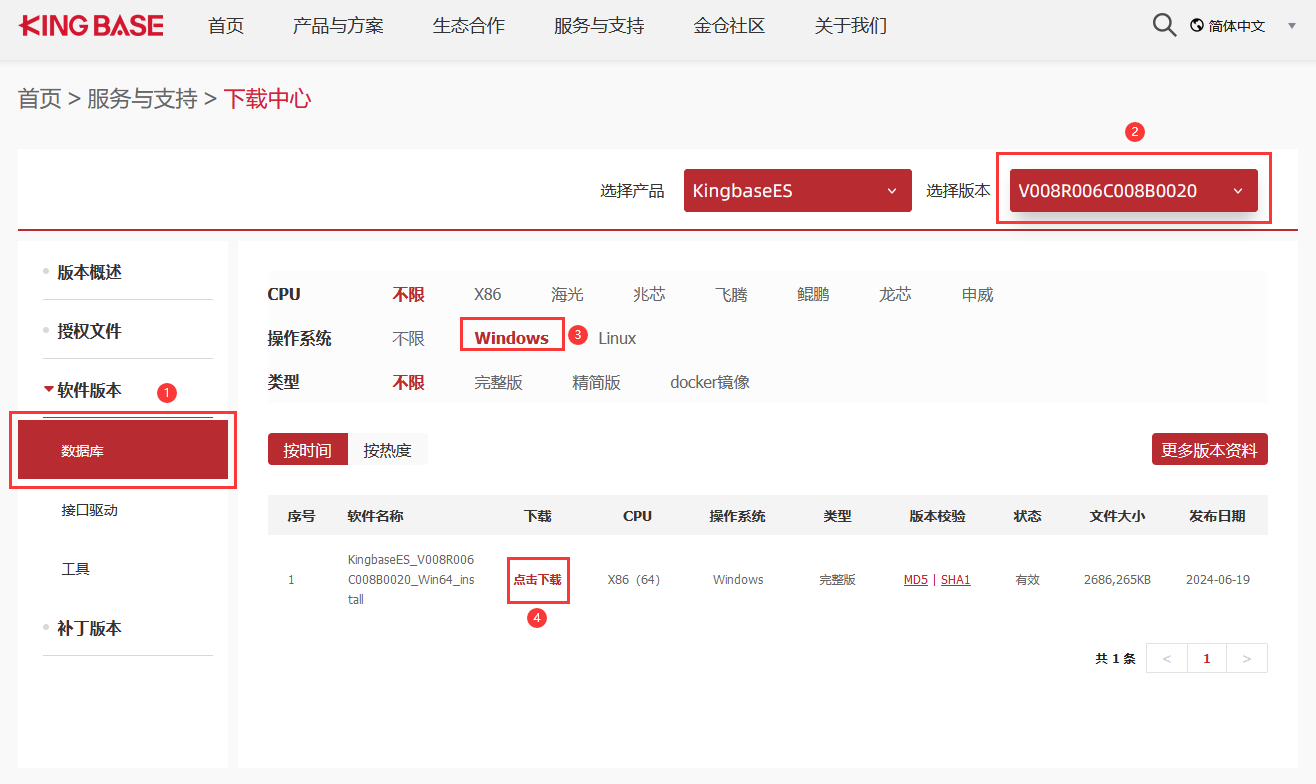The height and width of the screenshot is (784, 1316).
Task: Click 点击下载 to download installer
Action: (537, 579)
